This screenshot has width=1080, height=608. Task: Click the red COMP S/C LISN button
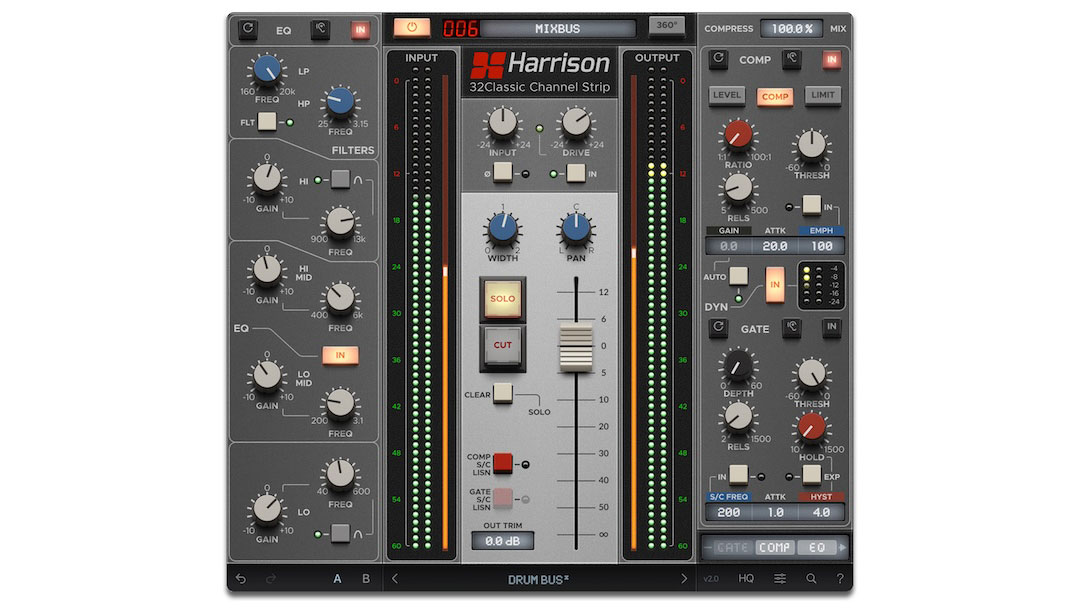pyautogui.click(x=503, y=463)
